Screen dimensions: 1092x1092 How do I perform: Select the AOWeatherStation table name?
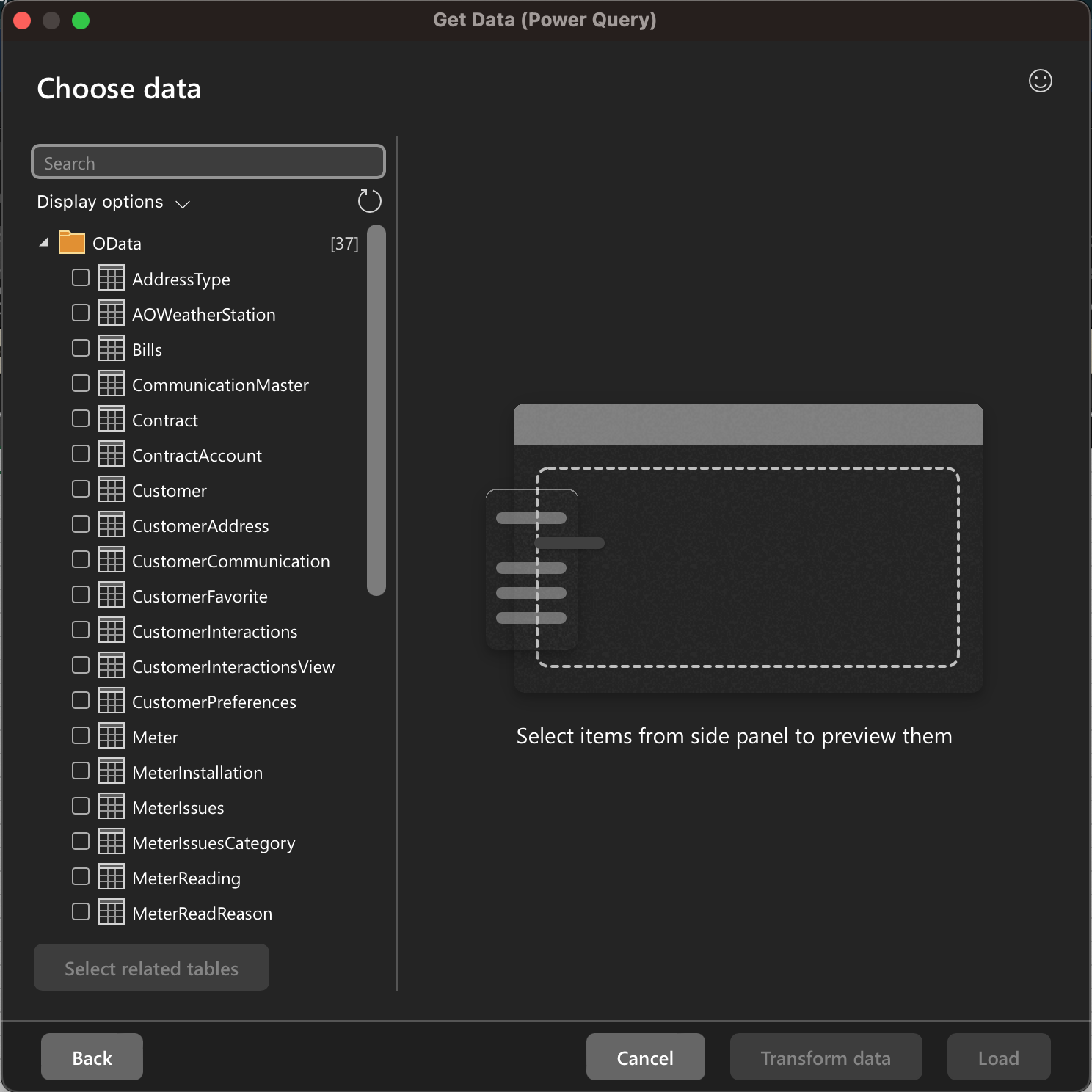pos(204,315)
